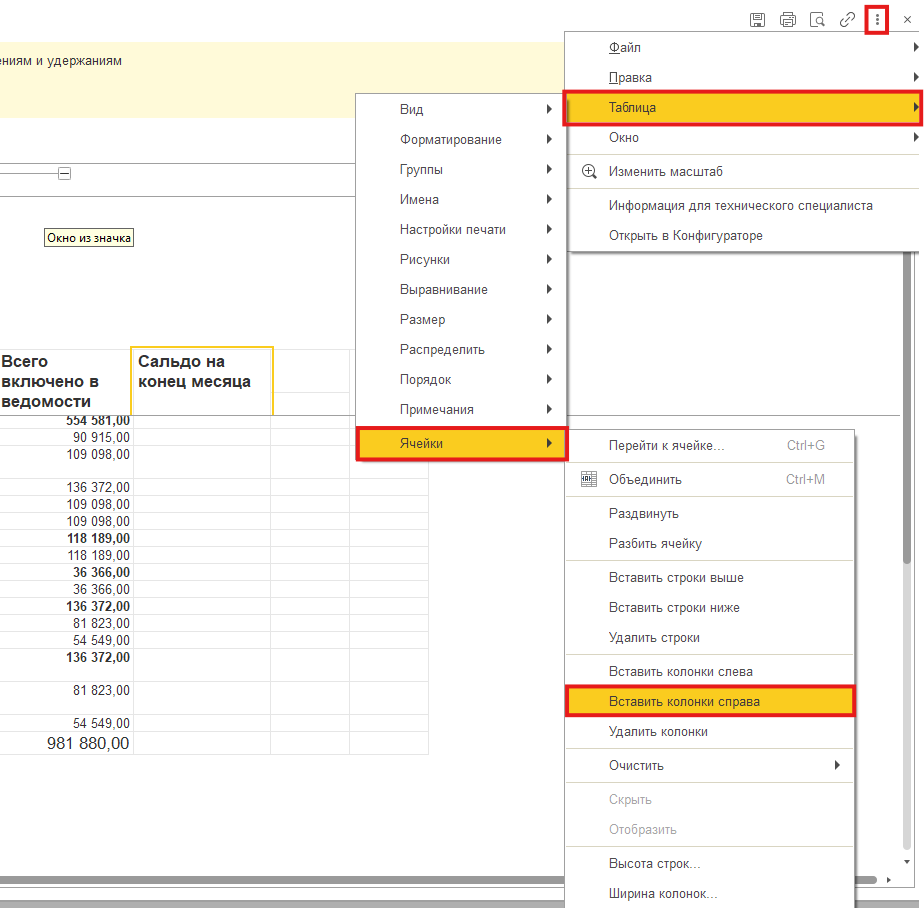The width and height of the screenshot is (924, 908).
Task: Select Открыть в Конфигураторе
Action: point(744,236)
